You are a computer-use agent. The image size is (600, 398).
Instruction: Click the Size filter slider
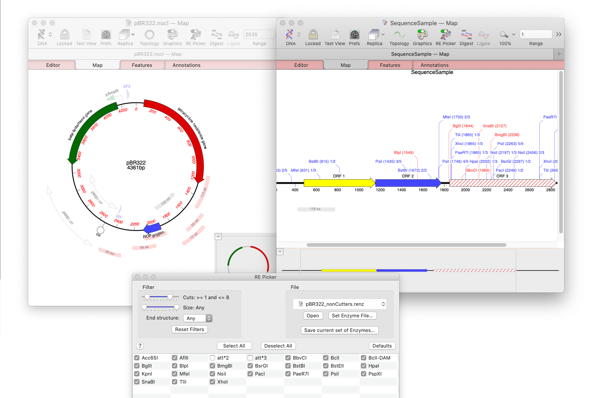160,307
